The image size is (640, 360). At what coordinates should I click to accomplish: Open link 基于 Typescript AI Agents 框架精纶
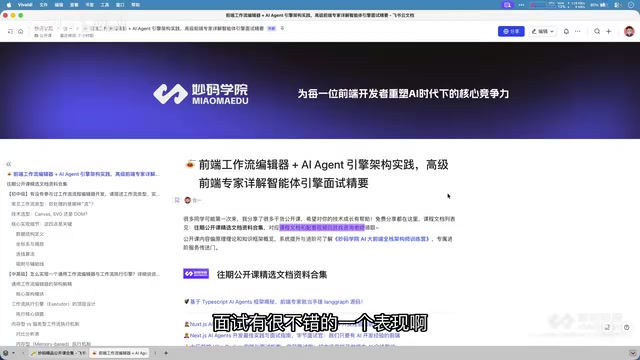click(x=277, y=302)
